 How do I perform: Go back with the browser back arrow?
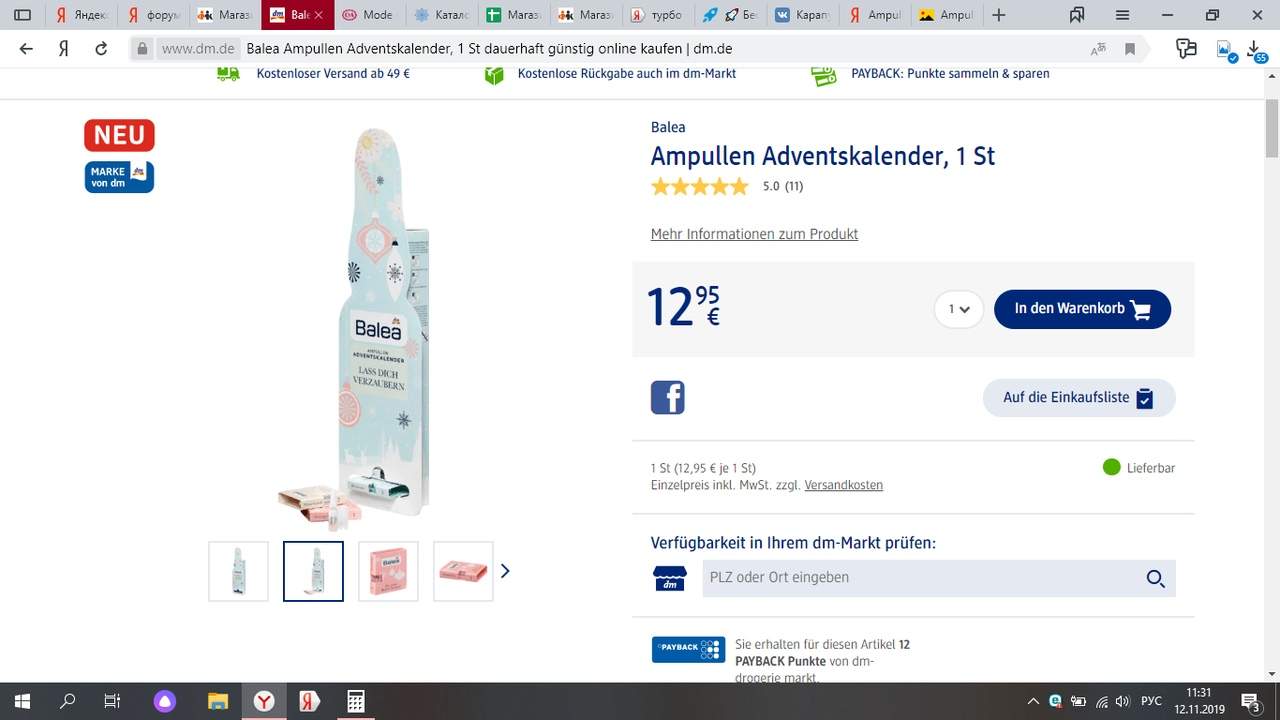[x=26, y=49]
